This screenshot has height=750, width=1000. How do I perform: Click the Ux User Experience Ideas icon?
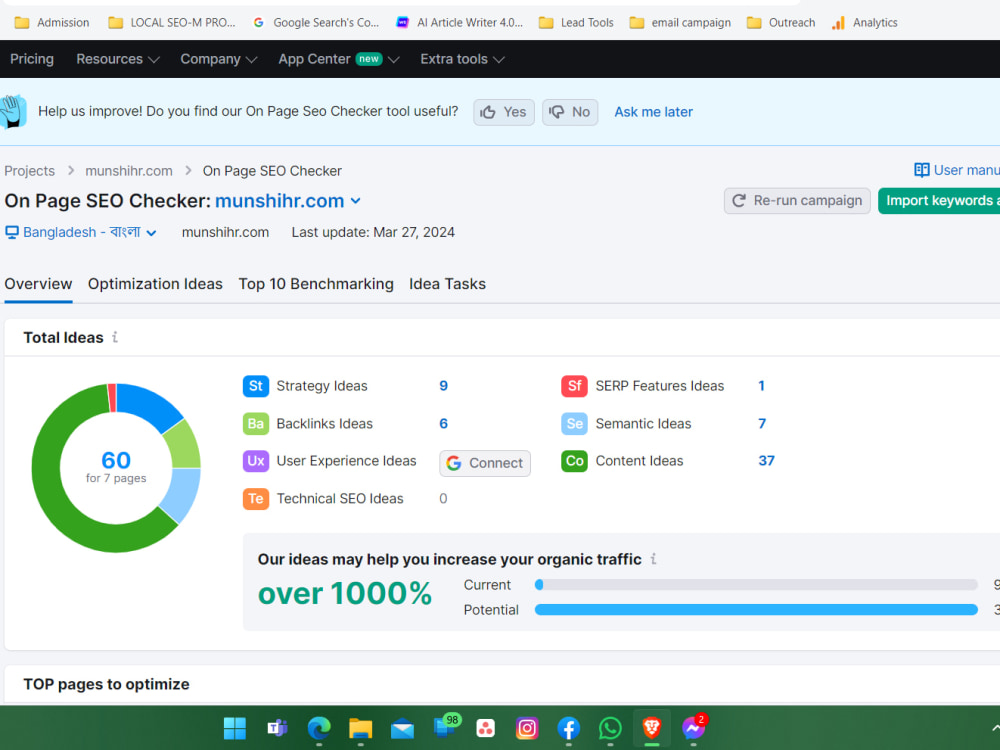256,461
